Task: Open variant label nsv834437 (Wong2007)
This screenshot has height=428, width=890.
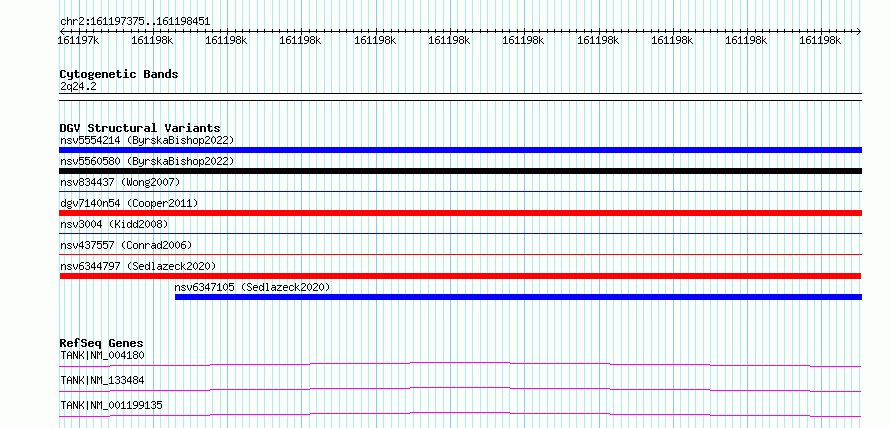Action: 120,182
